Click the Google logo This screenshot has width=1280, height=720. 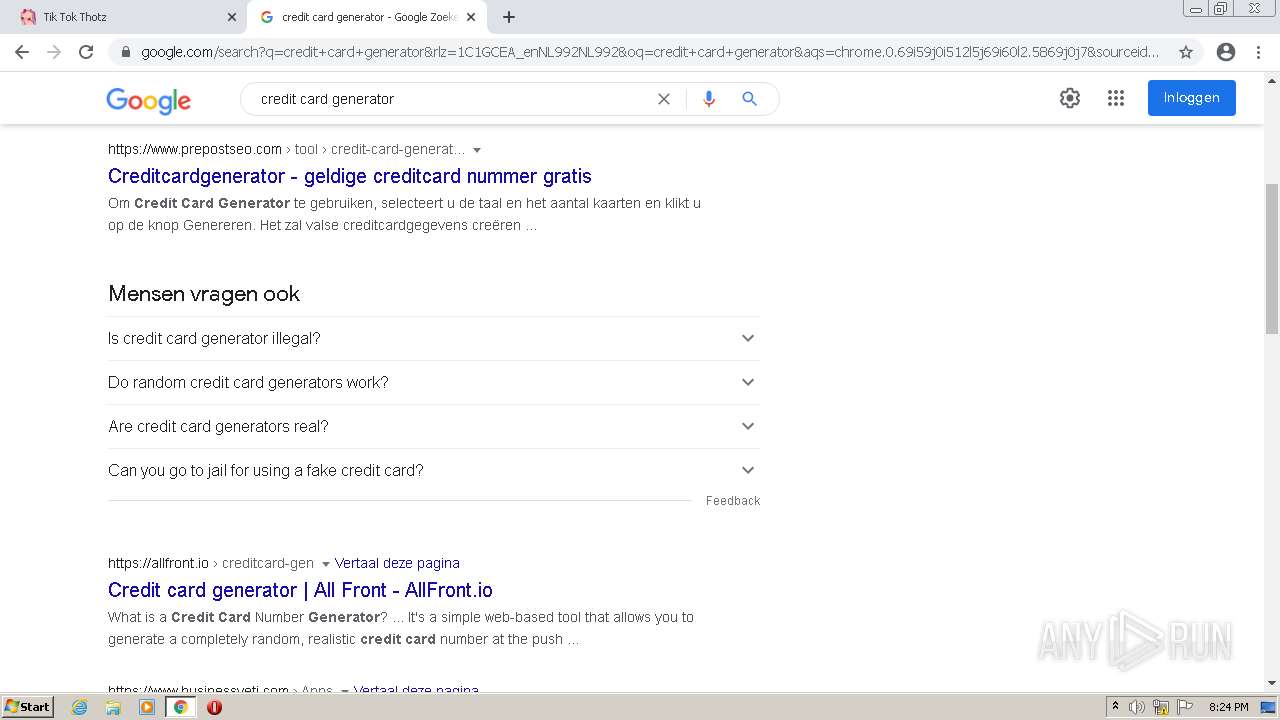point(148,100)
